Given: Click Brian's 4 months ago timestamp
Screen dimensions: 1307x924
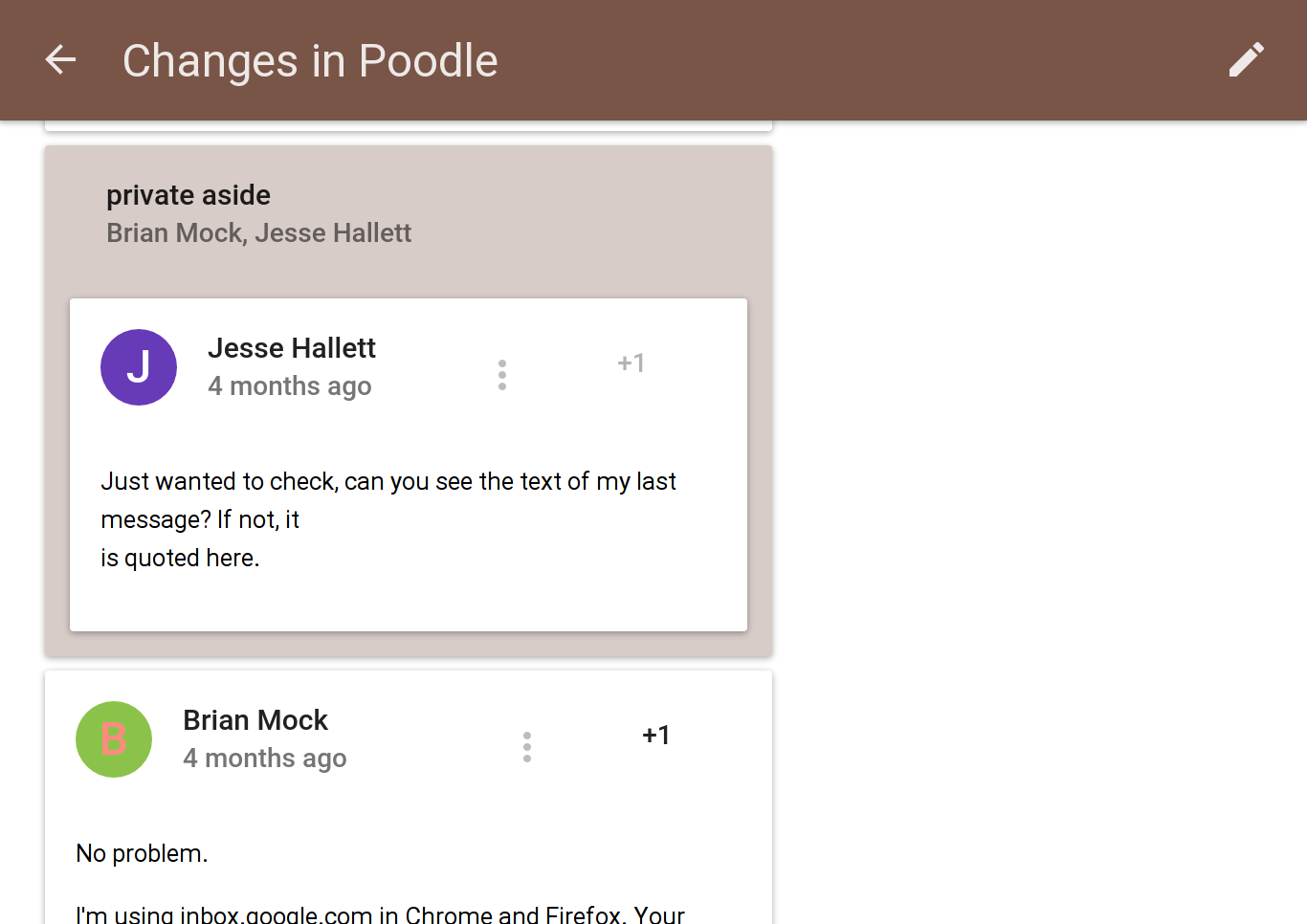Looking at the screenshot, I should 265,759.
